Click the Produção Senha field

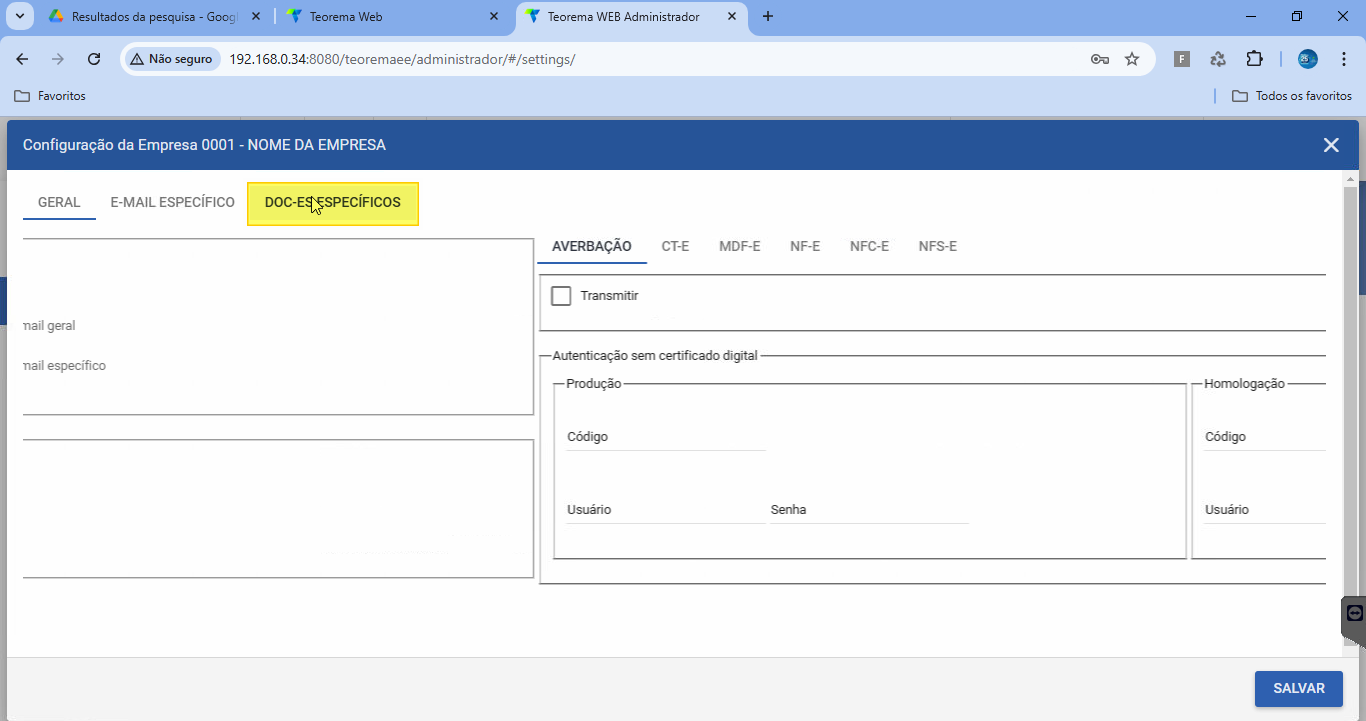click(869, 510)
